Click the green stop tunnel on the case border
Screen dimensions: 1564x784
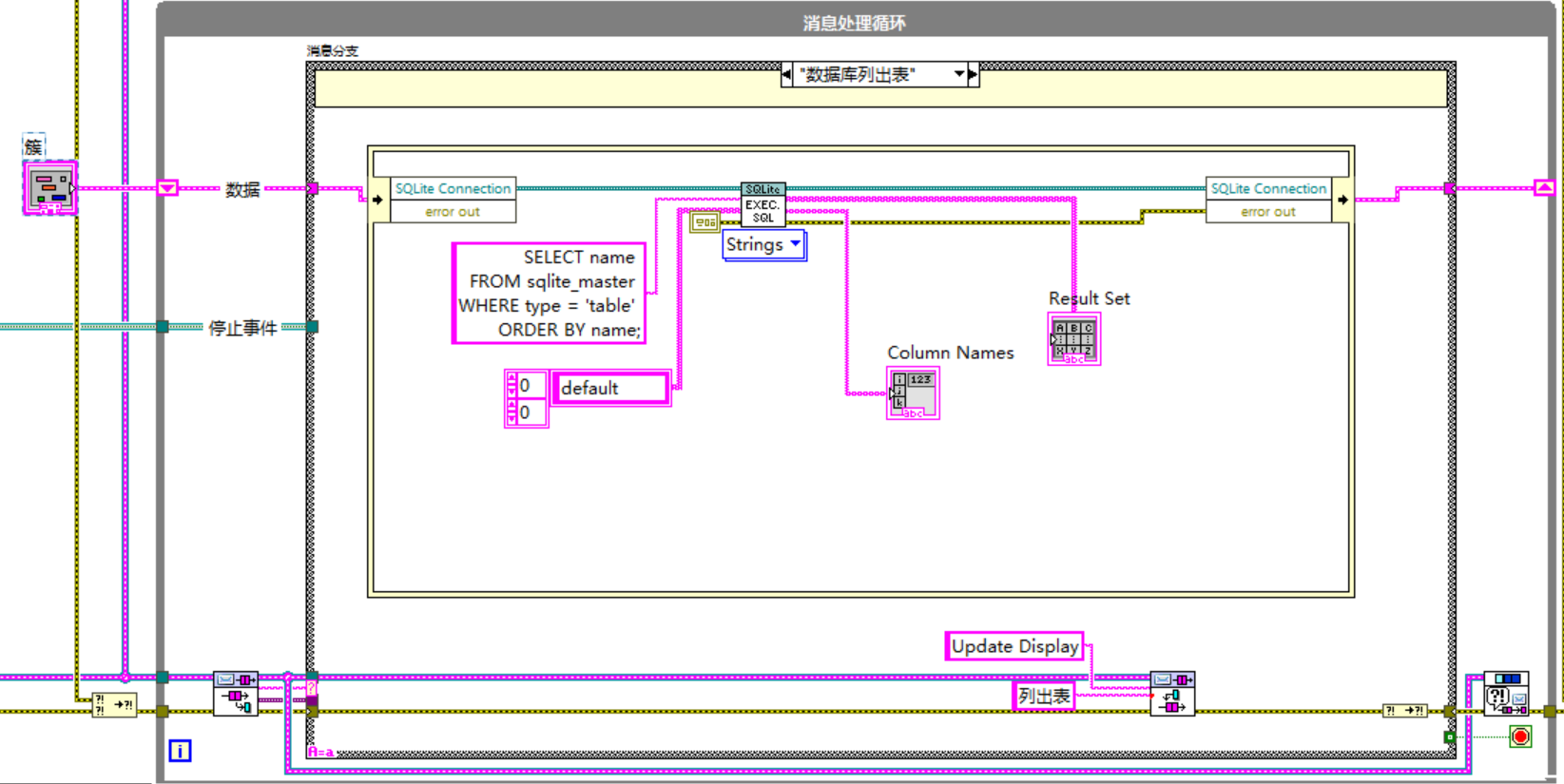click(x=1449, y=736)
